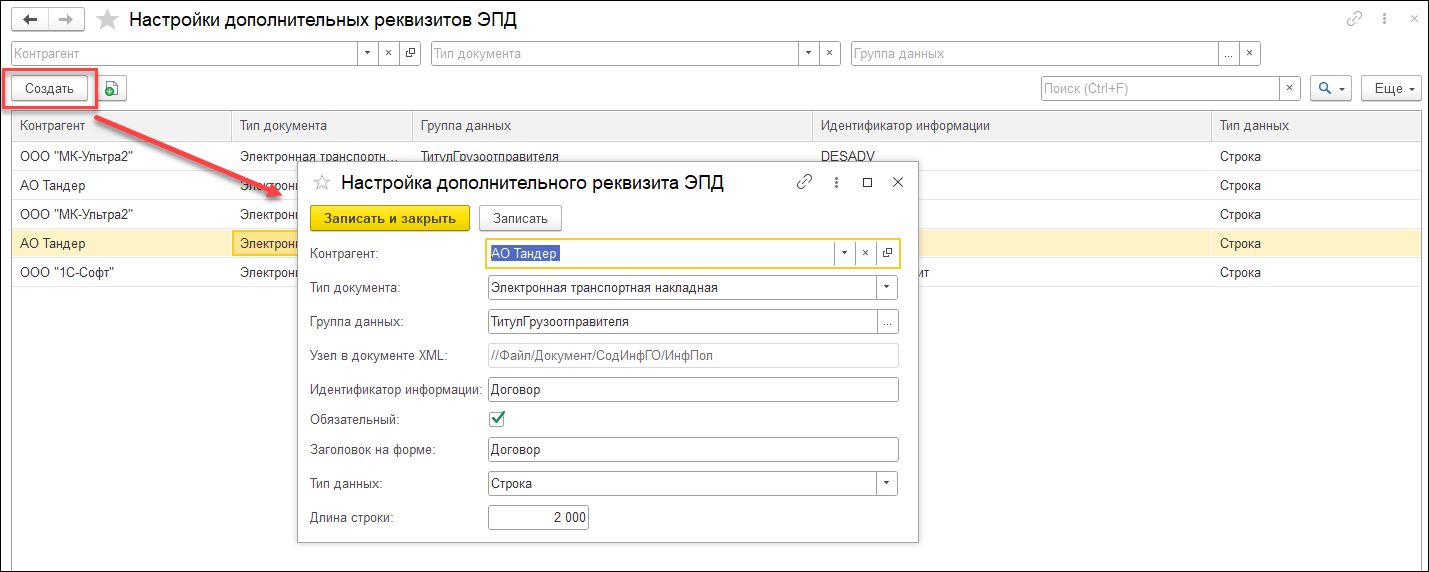The image size is (1429, 572).
Task: Click the Записать button
Action: coord(520,218)
